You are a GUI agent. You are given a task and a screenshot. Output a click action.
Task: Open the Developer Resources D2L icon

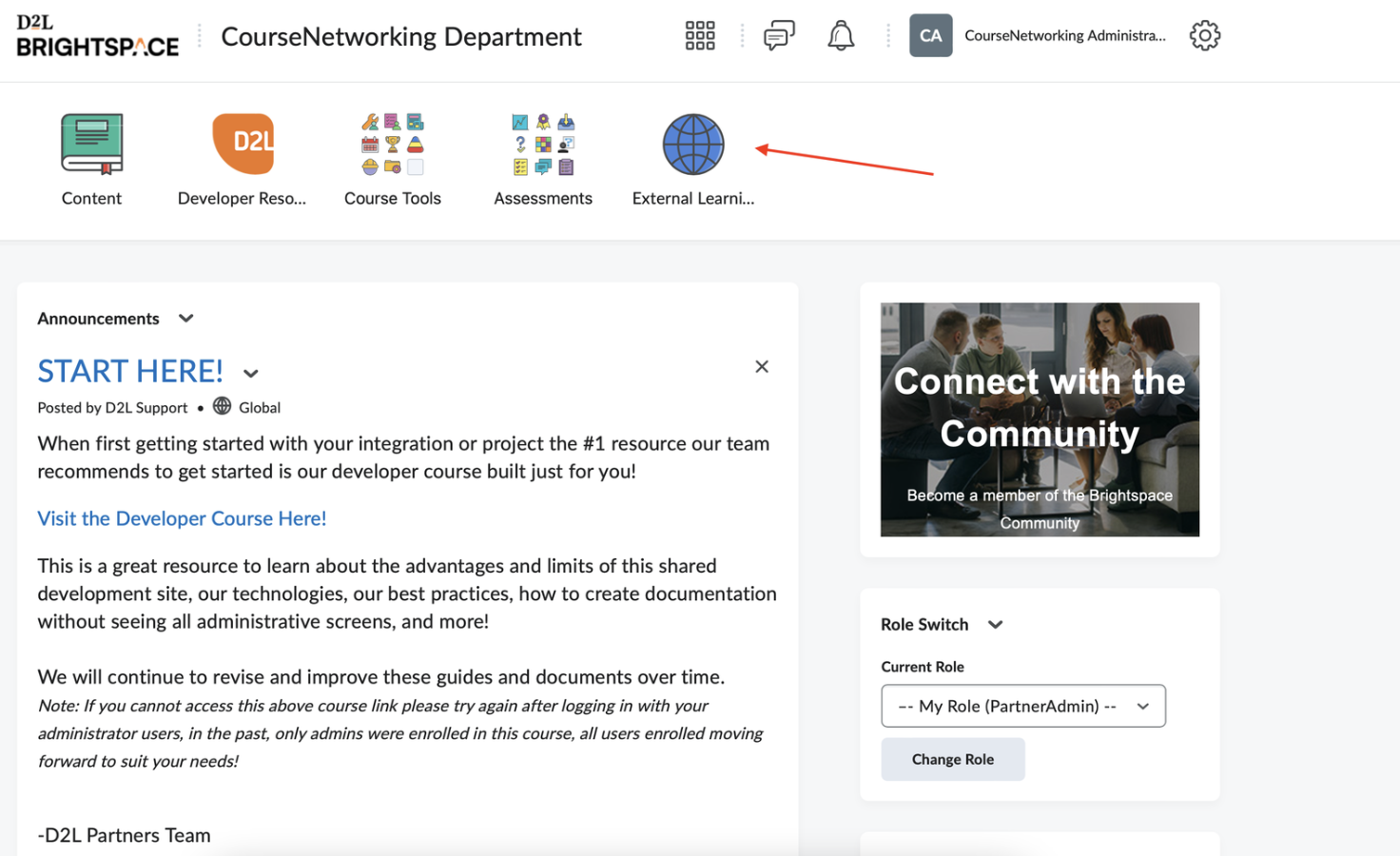point(242,145)
